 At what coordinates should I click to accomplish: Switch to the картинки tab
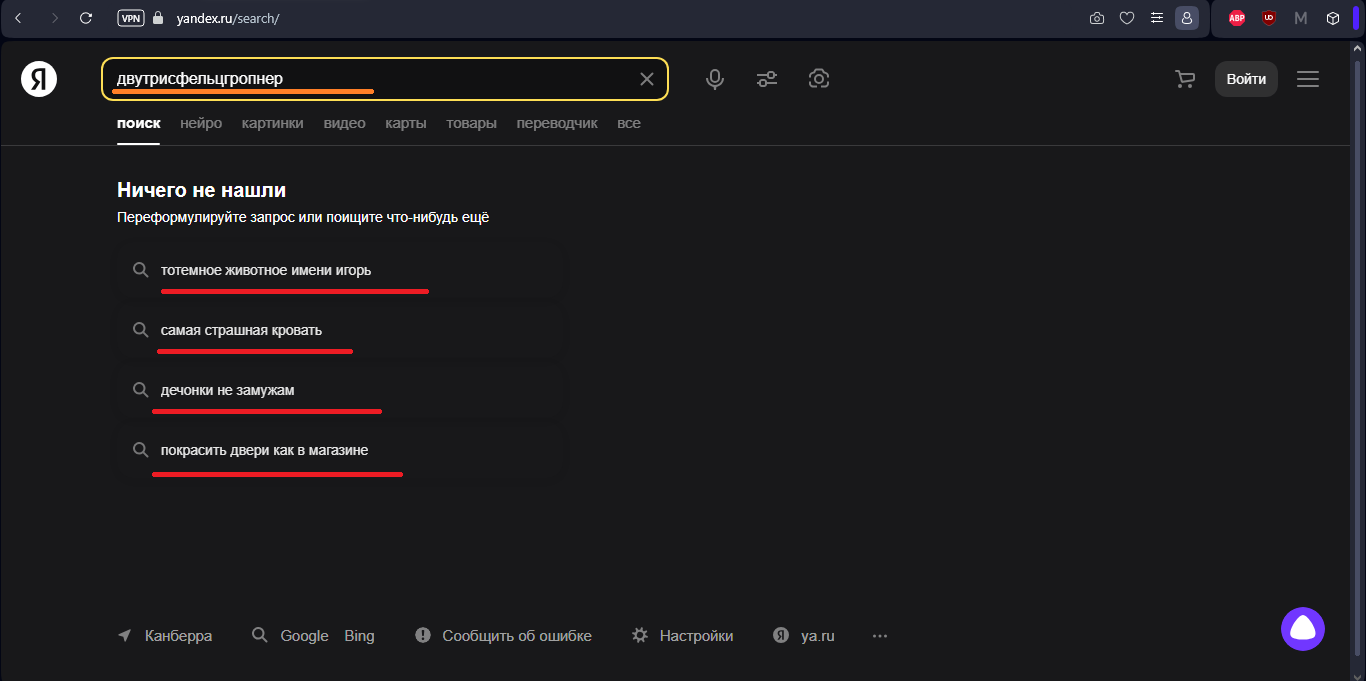point(272,124)
